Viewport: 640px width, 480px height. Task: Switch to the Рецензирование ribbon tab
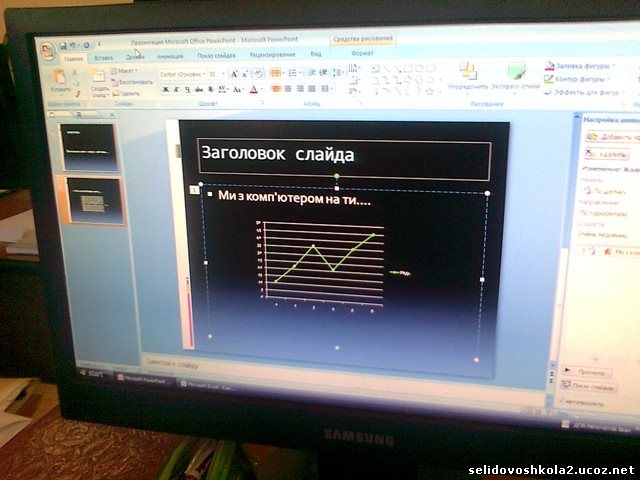272,55
